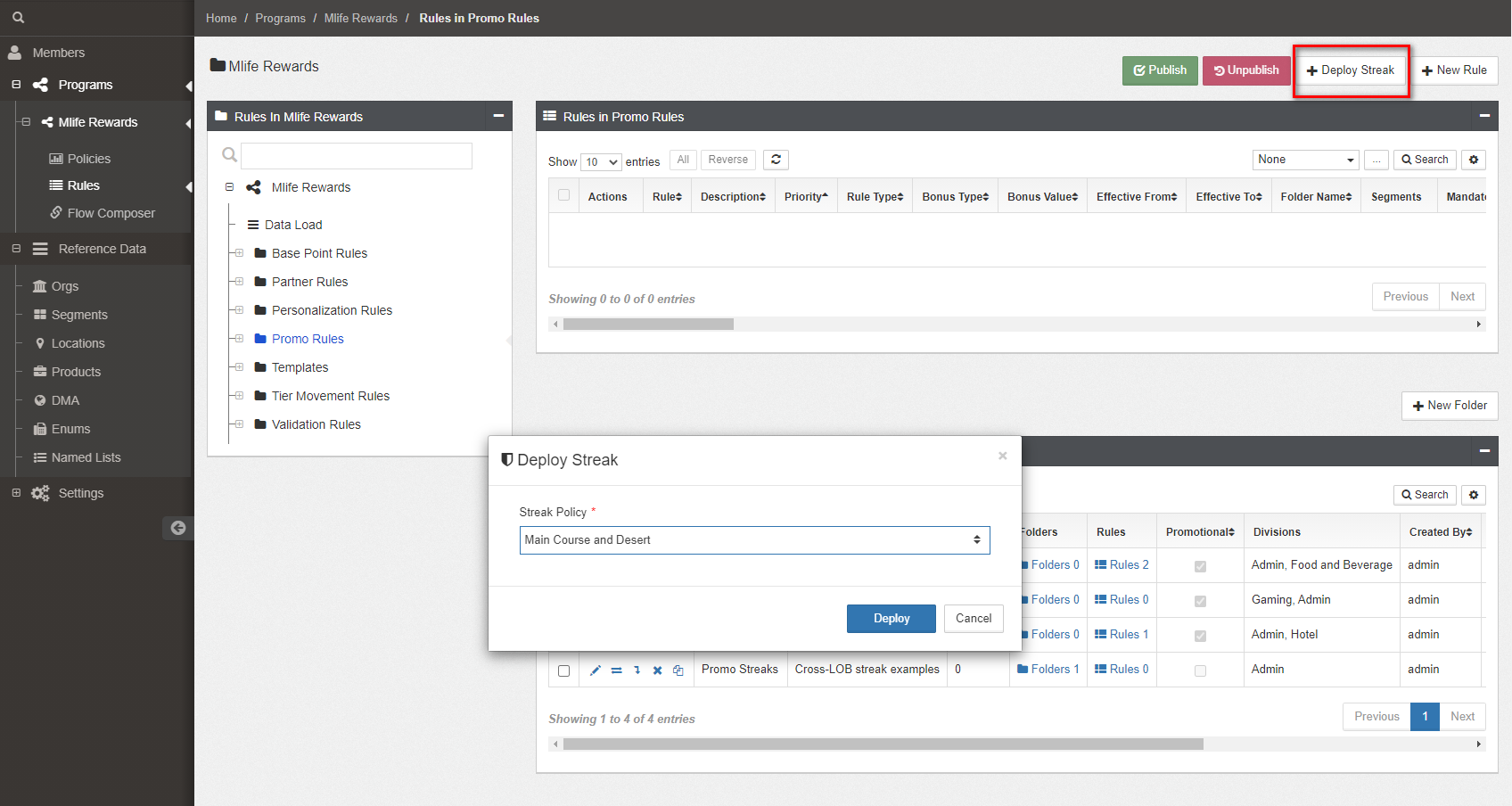Click the refresh icon in Rules table toolbar

click(x=776, y=160)
